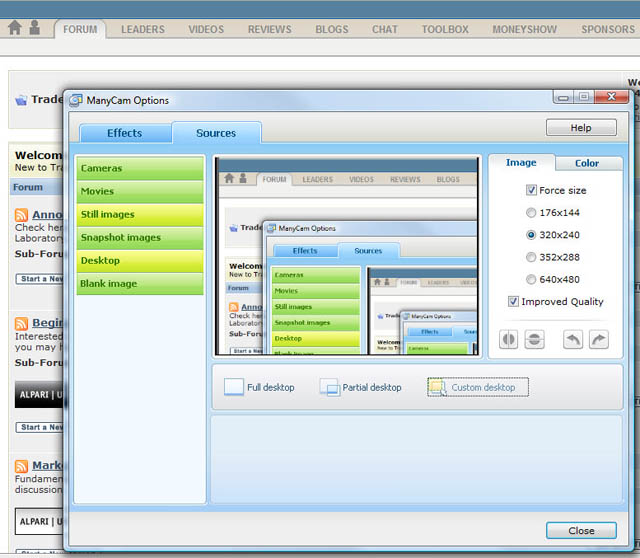Click the Mark forum link
This screenshot has height=558, width=640.
47,465
